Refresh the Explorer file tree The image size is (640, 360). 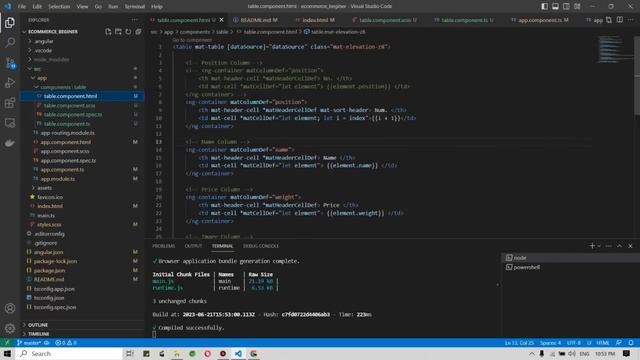(128, 31)
